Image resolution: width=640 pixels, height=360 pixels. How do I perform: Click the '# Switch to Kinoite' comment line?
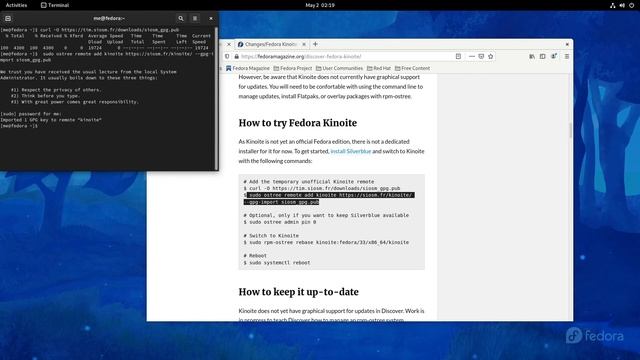(x=271, y=236)
